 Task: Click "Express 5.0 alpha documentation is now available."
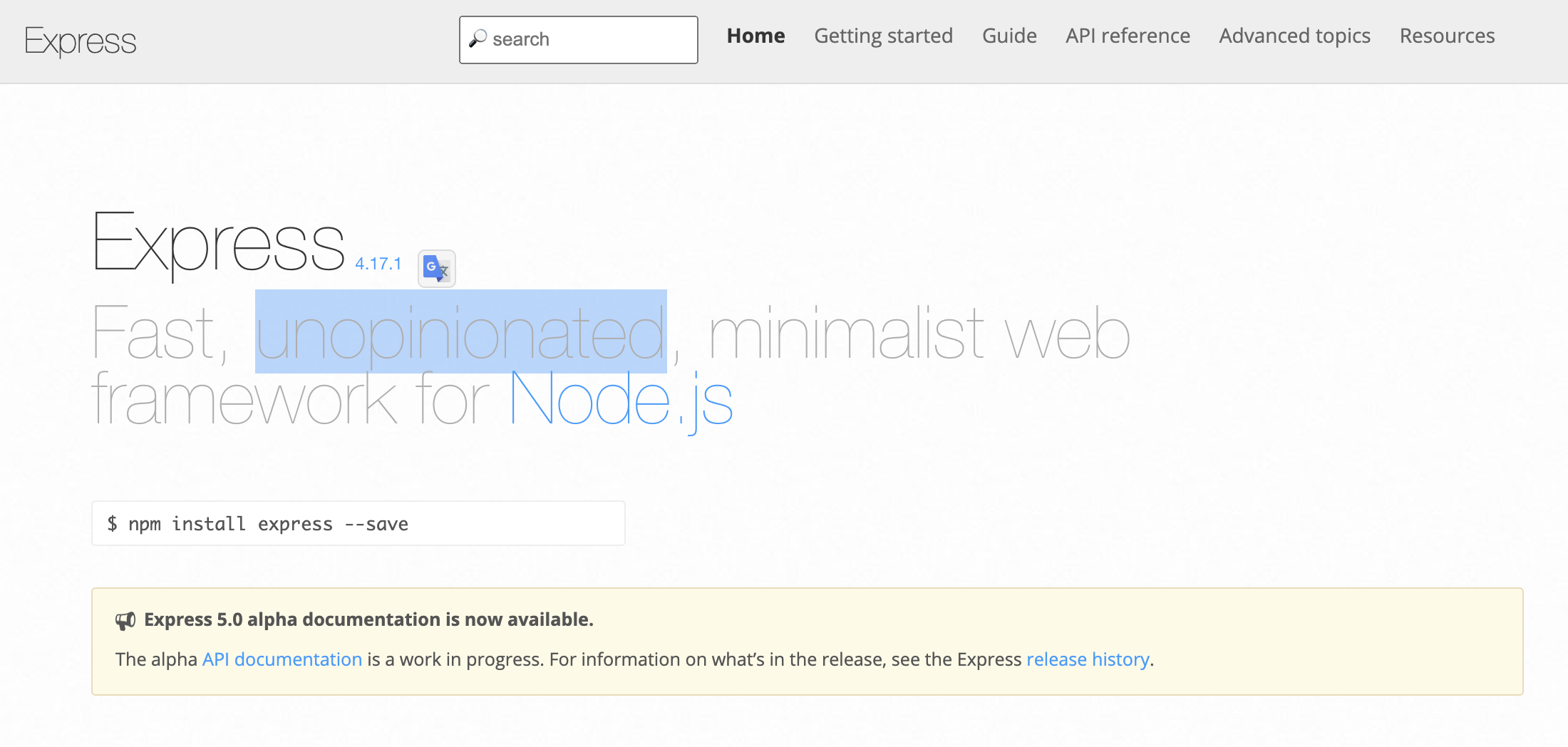[x=369, y=619]
